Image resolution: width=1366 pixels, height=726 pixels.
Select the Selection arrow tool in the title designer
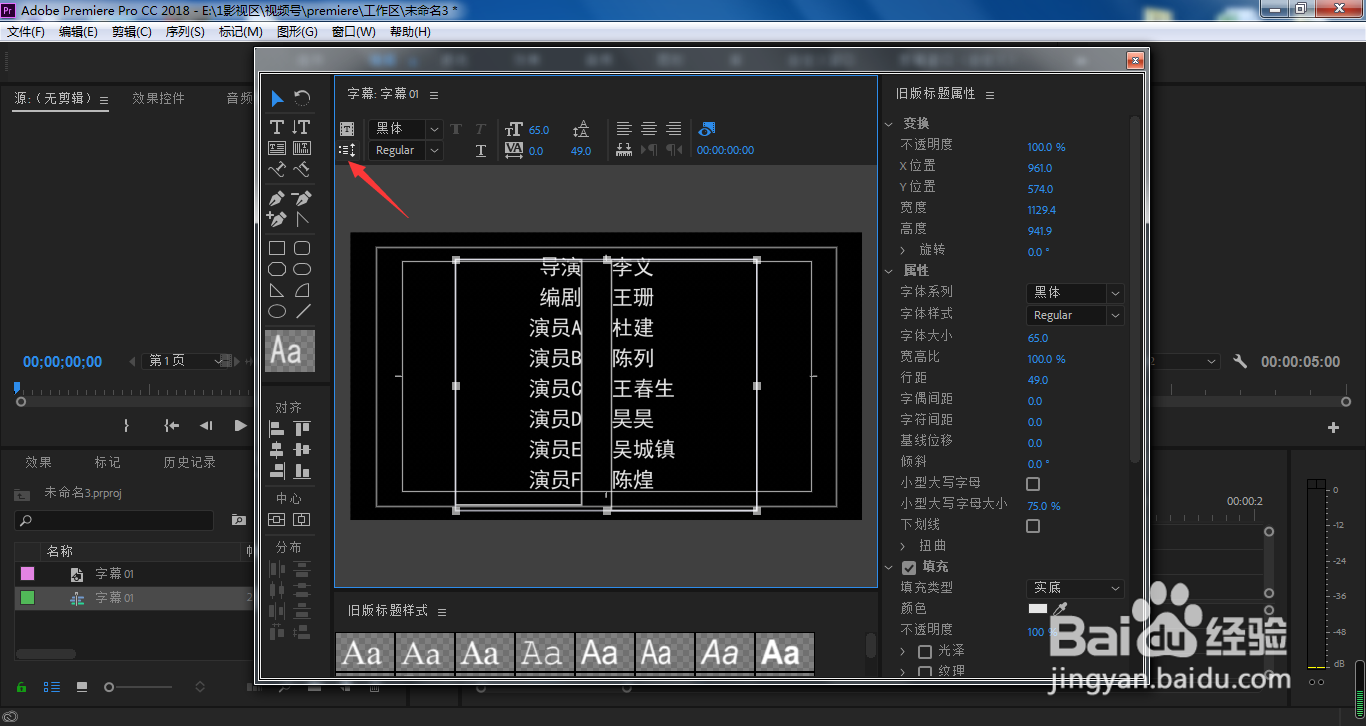coord(277,98)
